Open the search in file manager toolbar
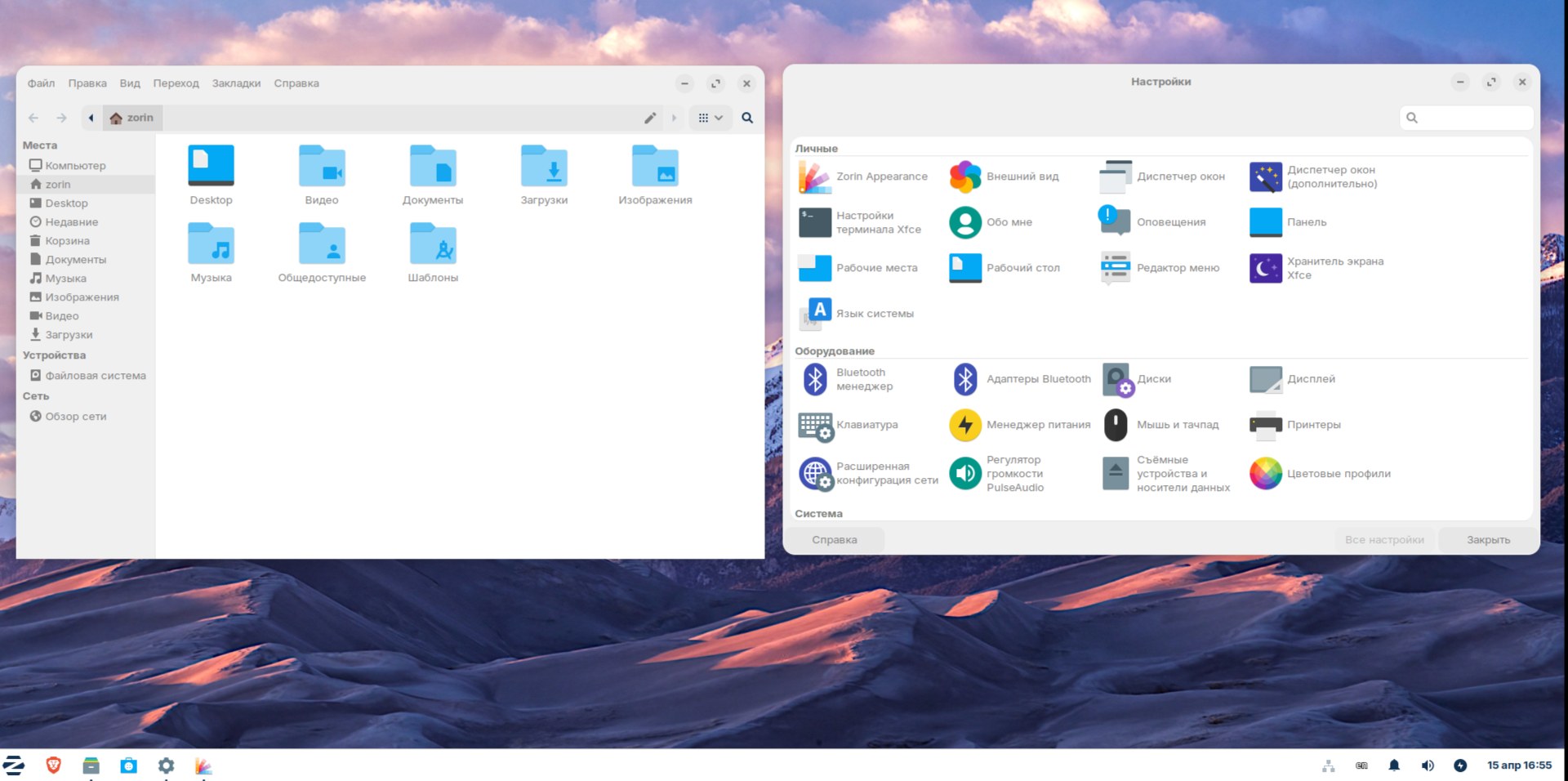 pos(746,118)
